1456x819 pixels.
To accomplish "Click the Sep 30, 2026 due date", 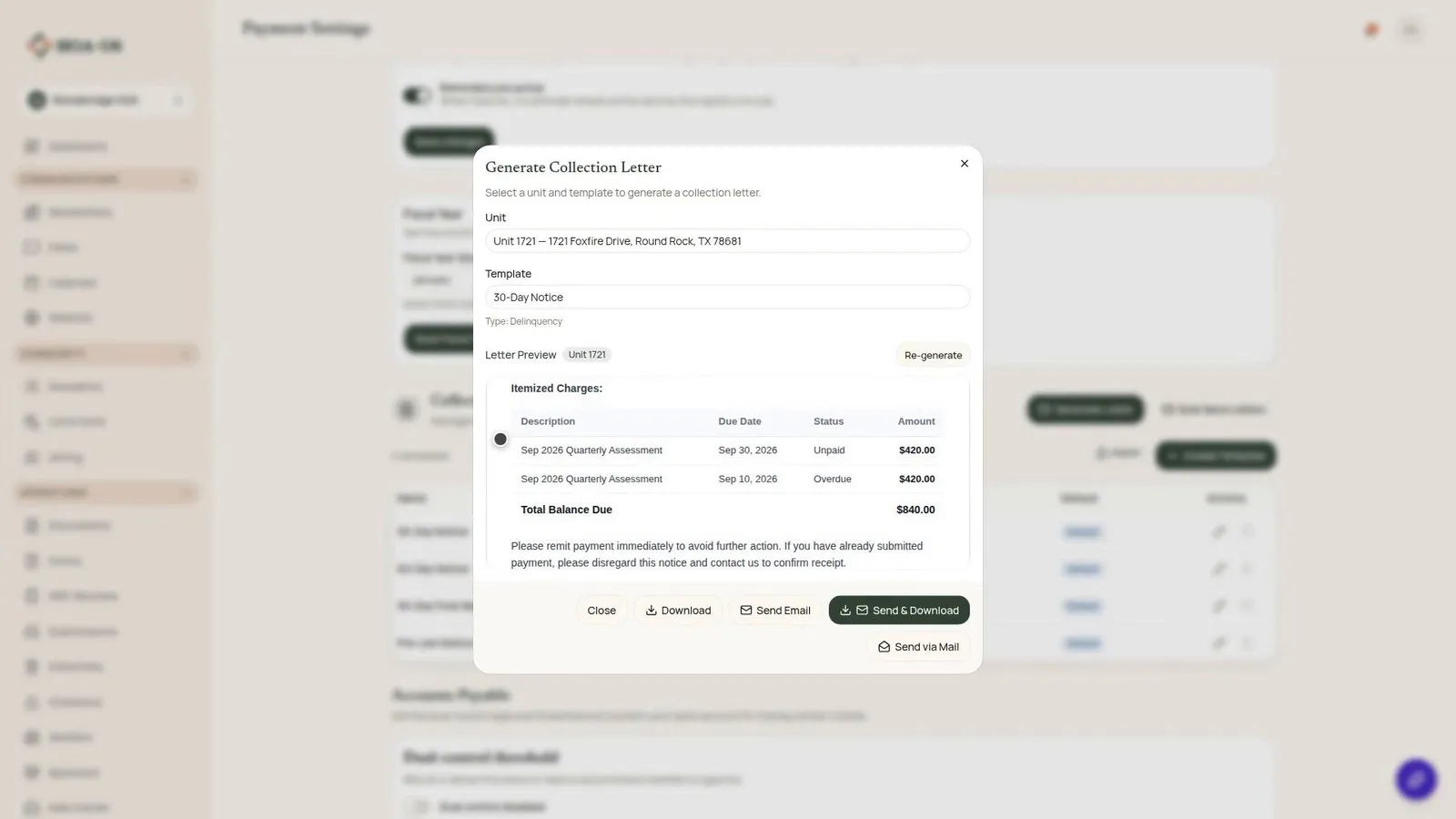I will click(748, 450).
